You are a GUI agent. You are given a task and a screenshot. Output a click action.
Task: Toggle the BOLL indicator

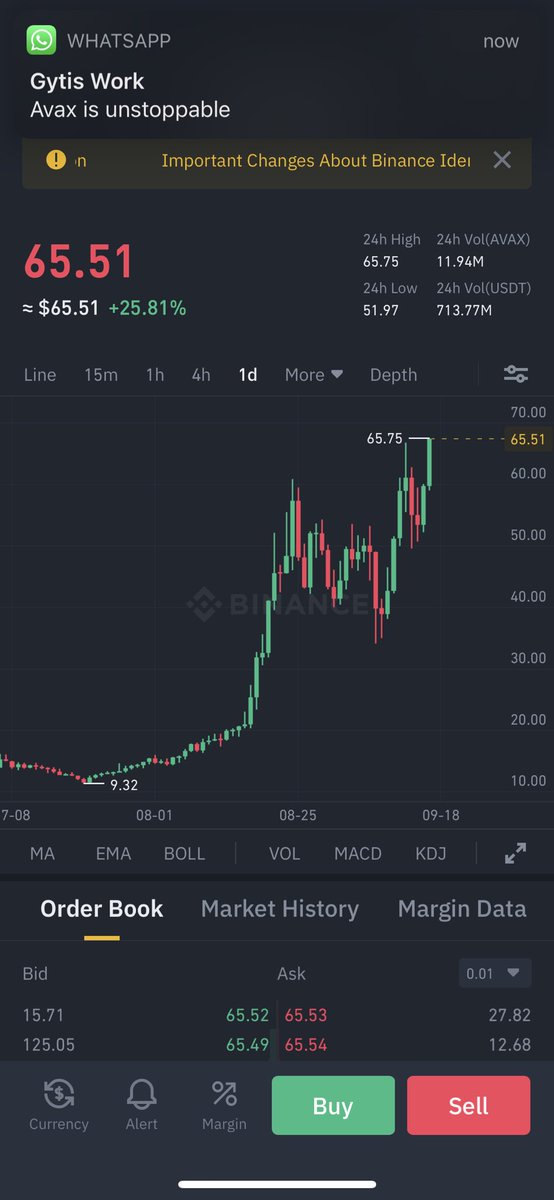(184, 853)
